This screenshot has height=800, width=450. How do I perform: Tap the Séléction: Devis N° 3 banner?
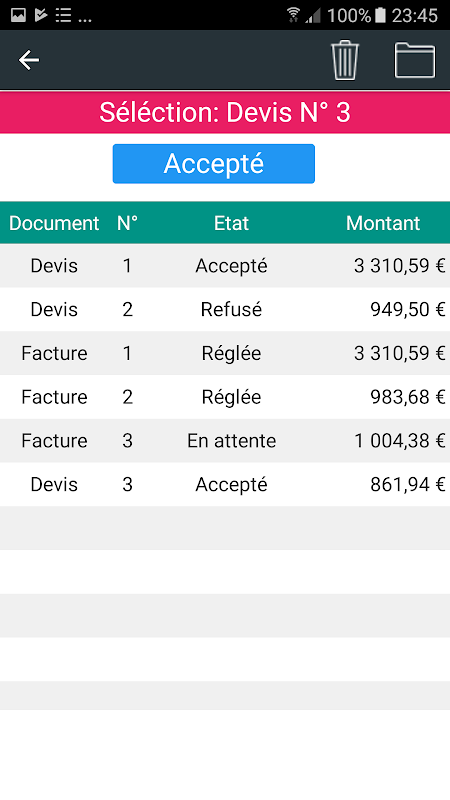(x=225, y=113)
